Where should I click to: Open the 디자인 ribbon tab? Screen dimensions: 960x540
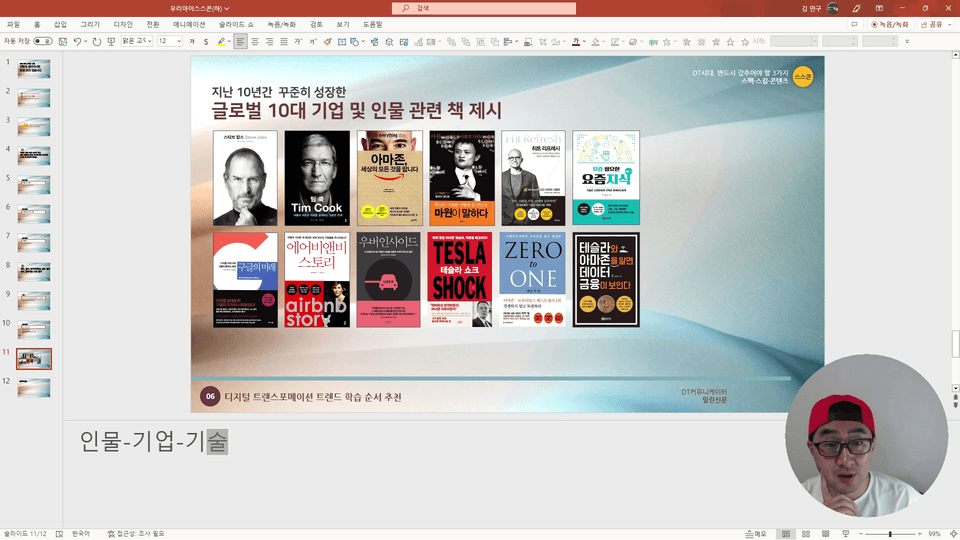(123, 24)
